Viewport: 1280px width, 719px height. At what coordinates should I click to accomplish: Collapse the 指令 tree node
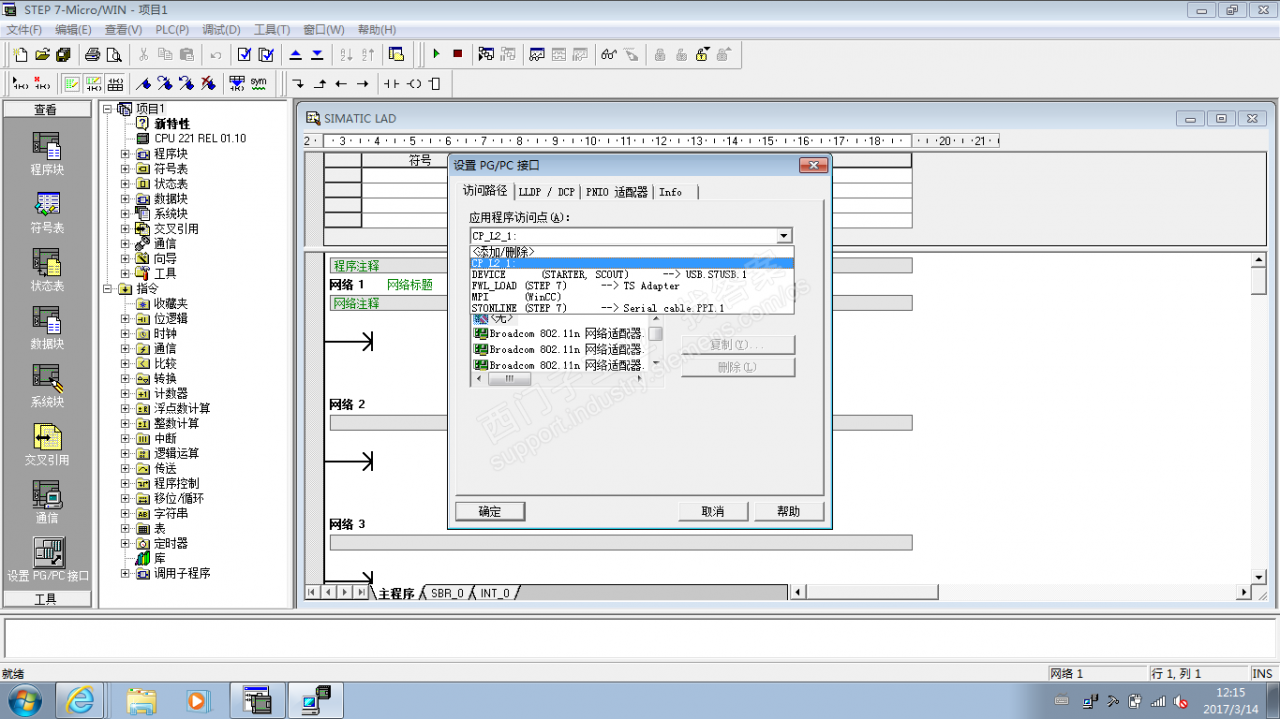click(107, 289)
